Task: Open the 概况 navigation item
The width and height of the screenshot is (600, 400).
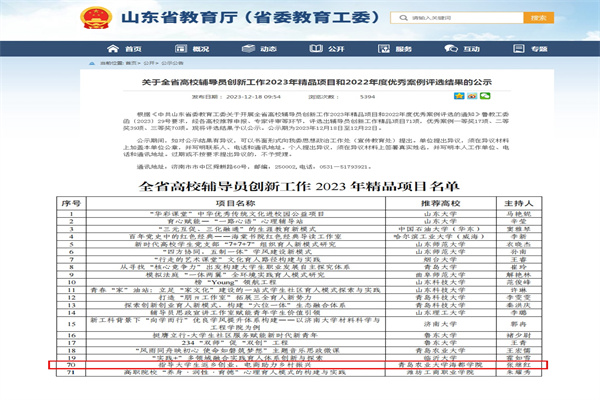Action: click(201, 49)
